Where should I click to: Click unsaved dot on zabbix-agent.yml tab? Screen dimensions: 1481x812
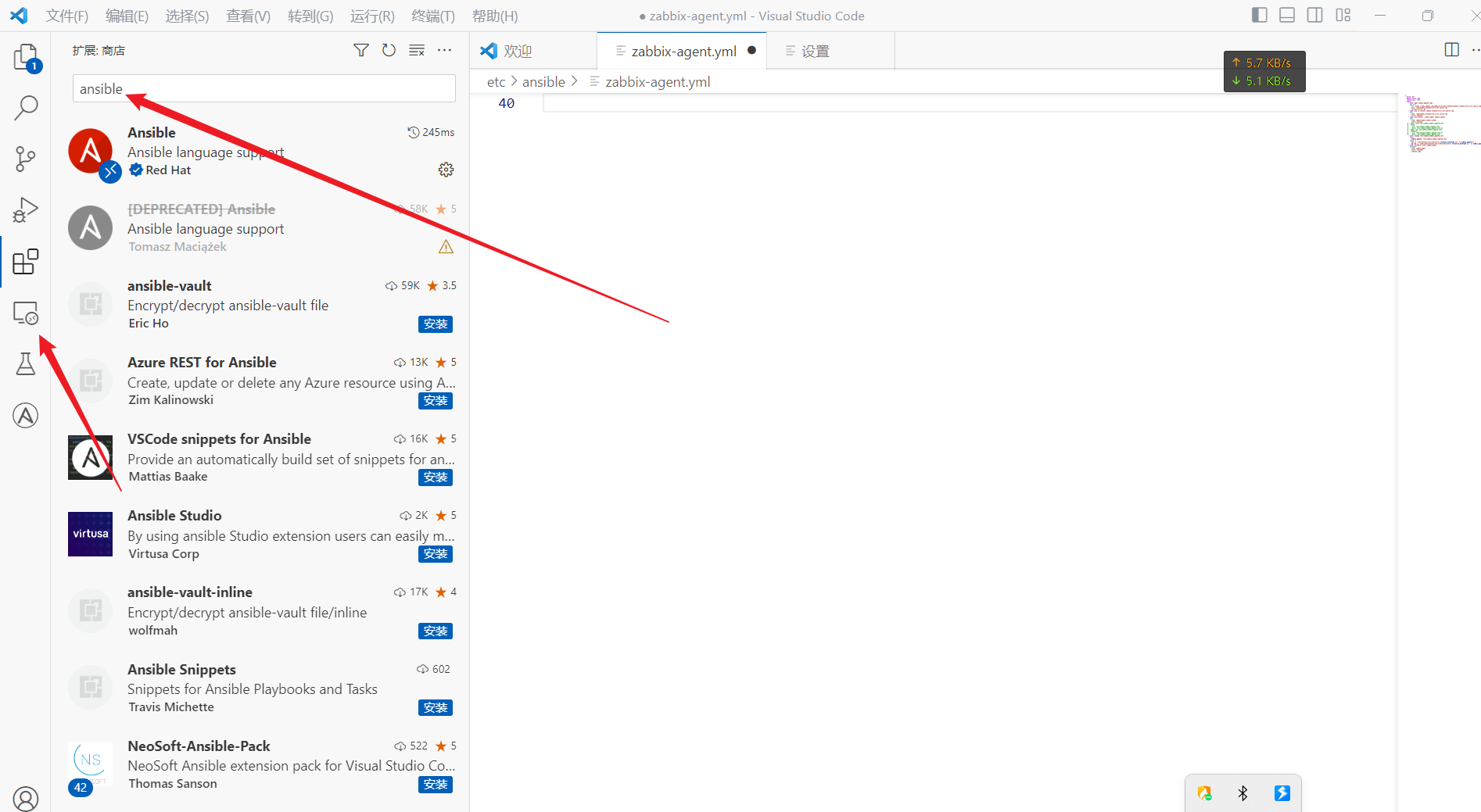click(x=751, y=50)
